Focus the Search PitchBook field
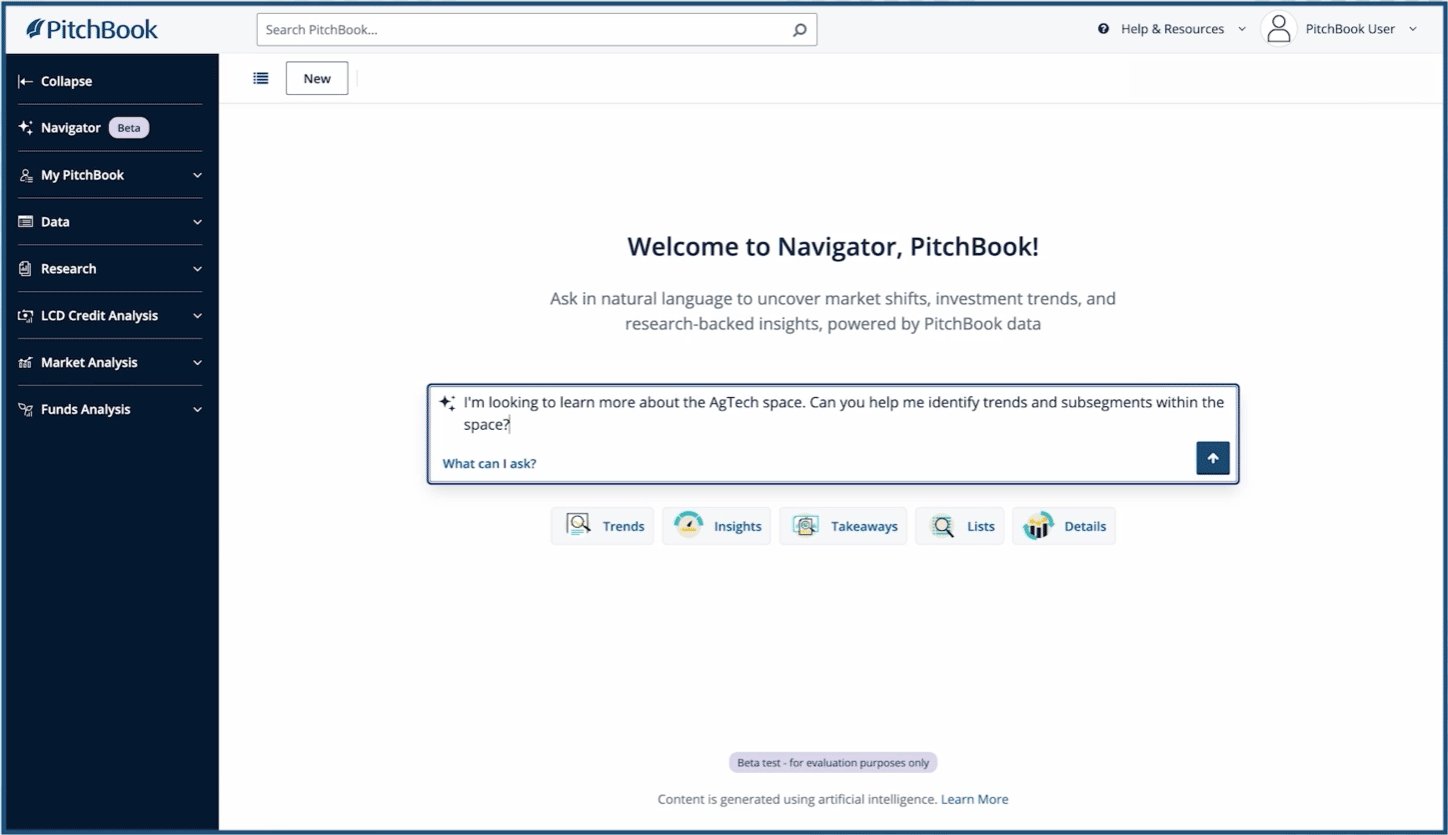The height and width of the screenshot is (835, 1448). tap(536, 30)
